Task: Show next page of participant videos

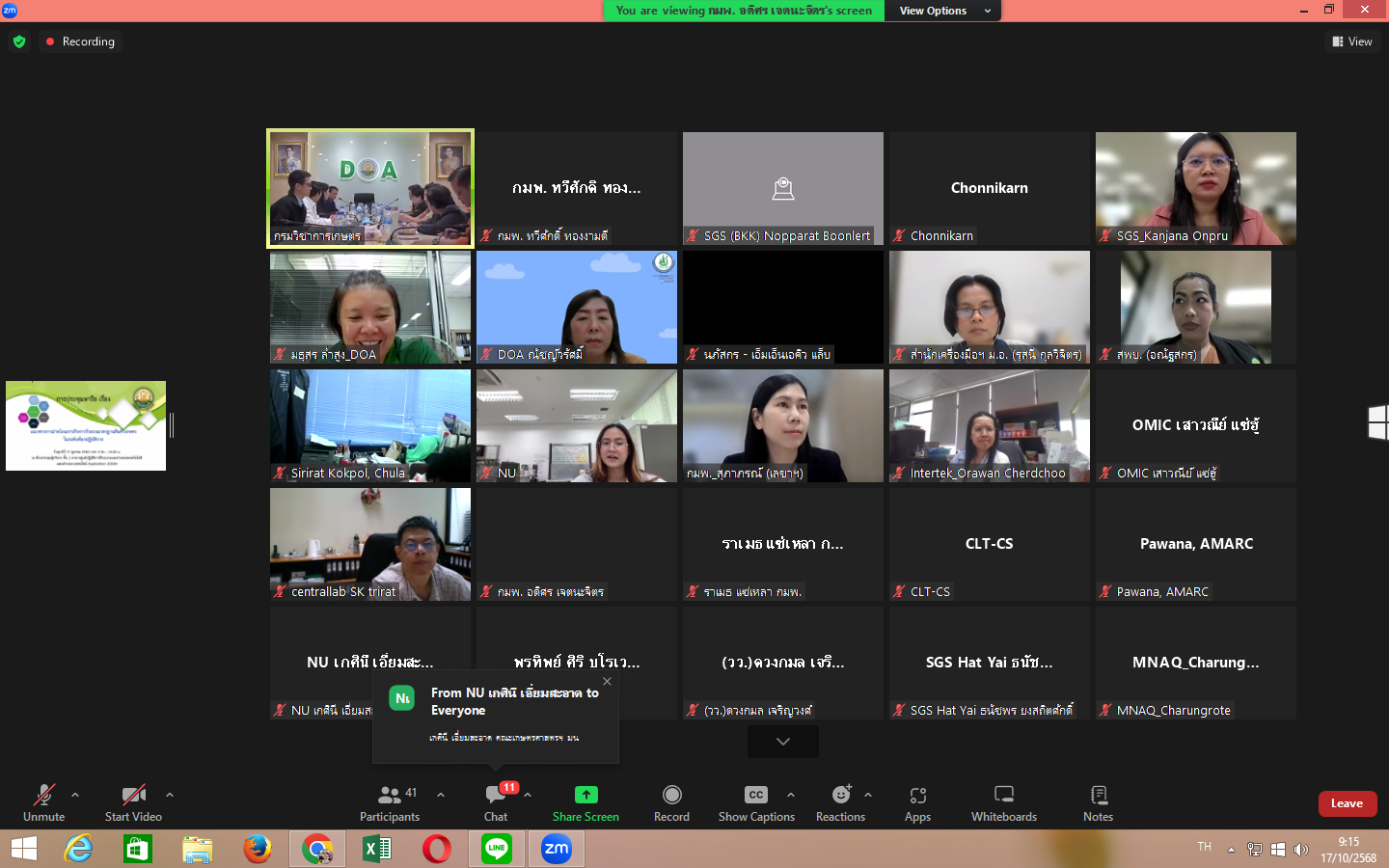Action: (783, 742)
